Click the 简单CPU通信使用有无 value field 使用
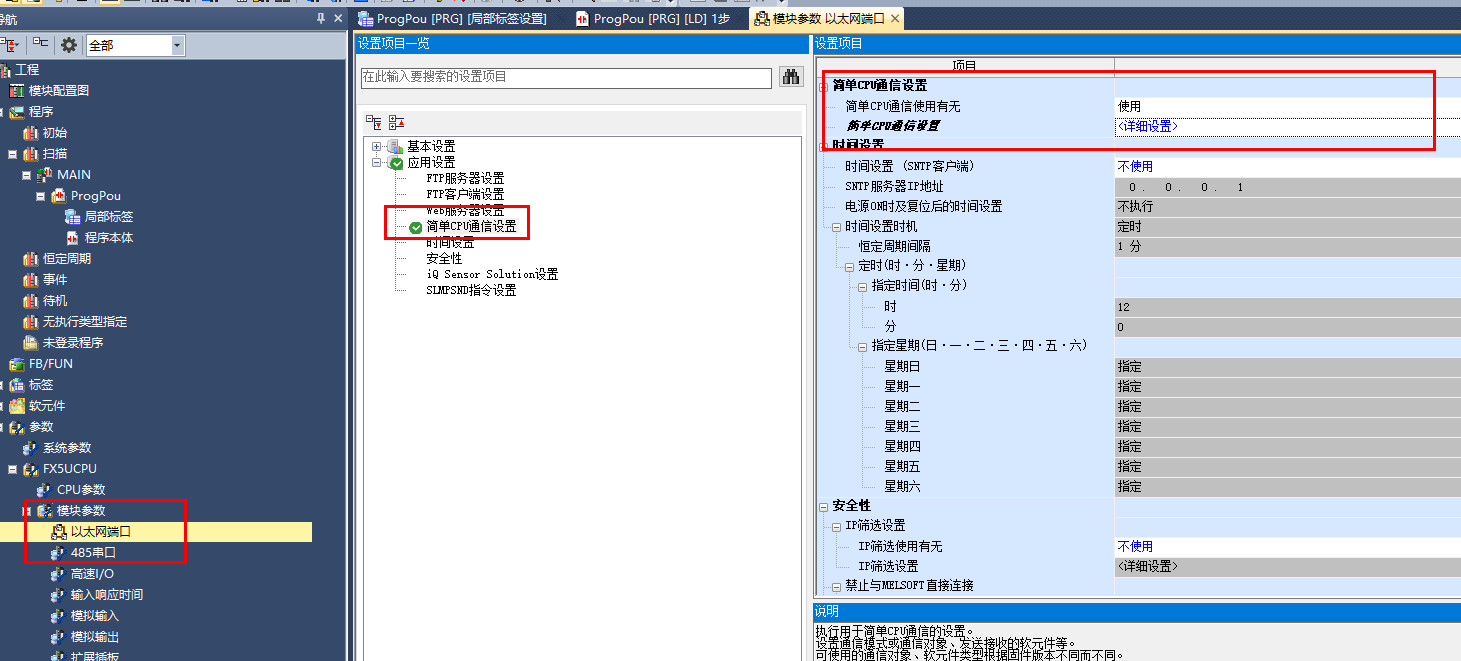 click(x=1129, y=106)
